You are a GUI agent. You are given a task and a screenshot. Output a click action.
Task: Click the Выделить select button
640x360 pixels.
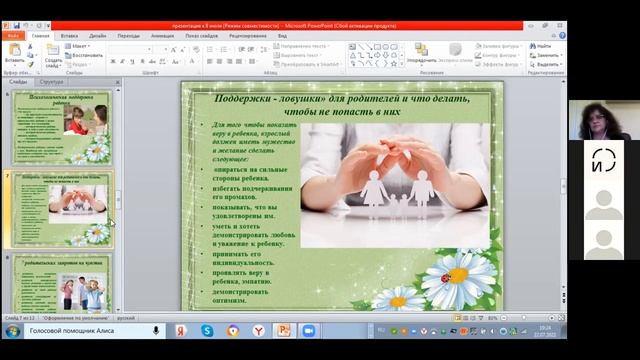pyautogui.click(x=546, y=64)
